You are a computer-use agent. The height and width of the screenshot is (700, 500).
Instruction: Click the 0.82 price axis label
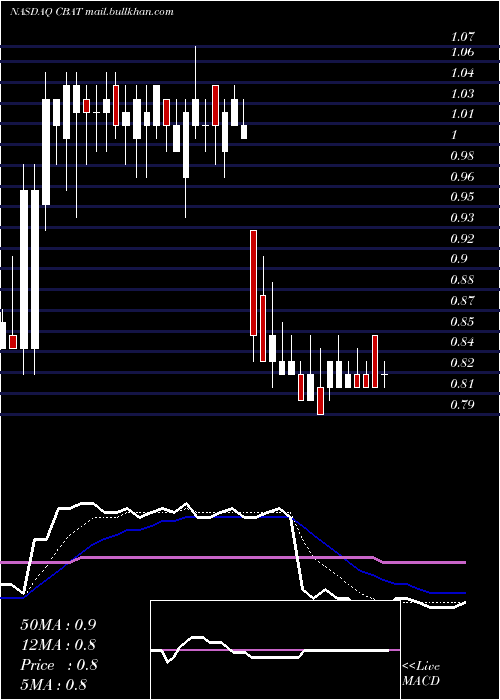(x=462, y=362)
